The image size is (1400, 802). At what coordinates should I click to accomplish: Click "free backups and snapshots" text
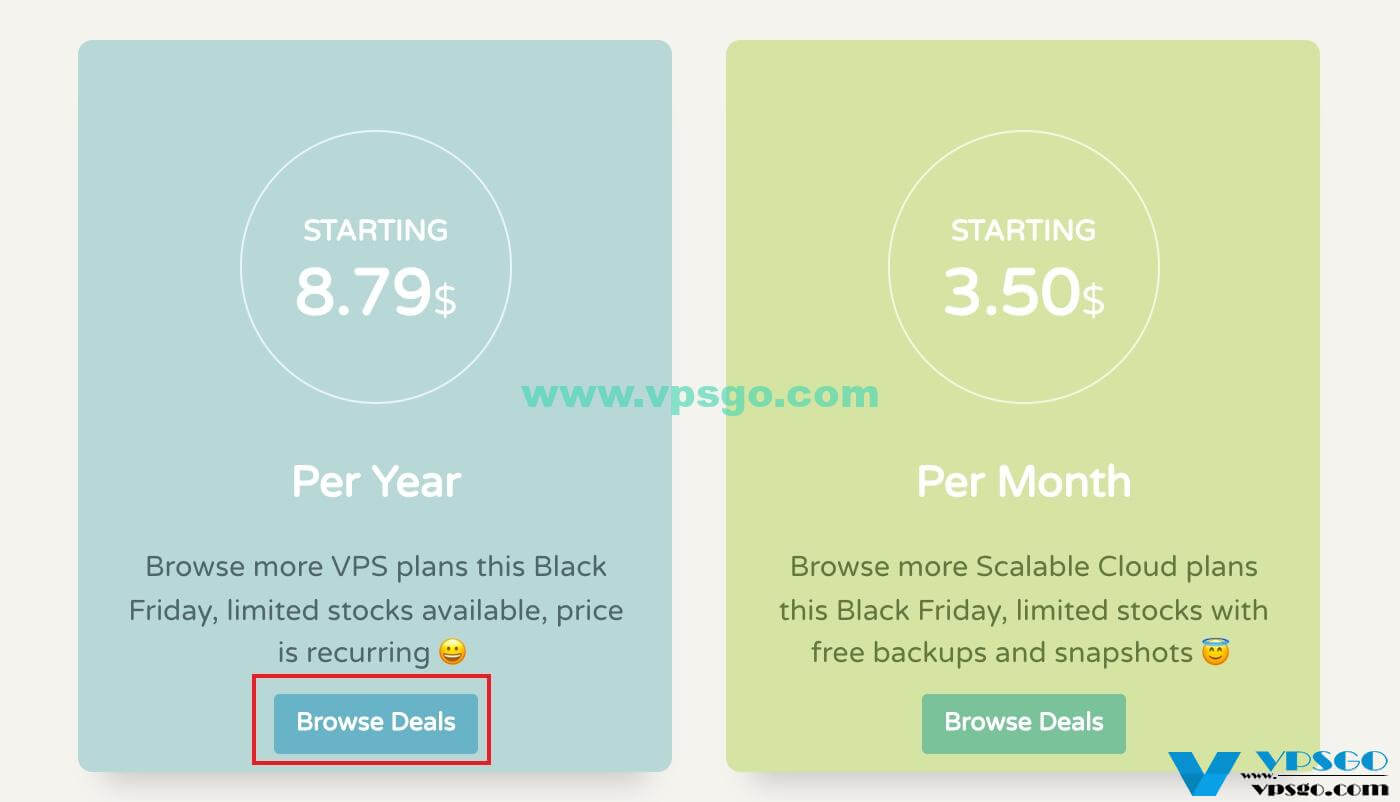[x=1002, y=653]
